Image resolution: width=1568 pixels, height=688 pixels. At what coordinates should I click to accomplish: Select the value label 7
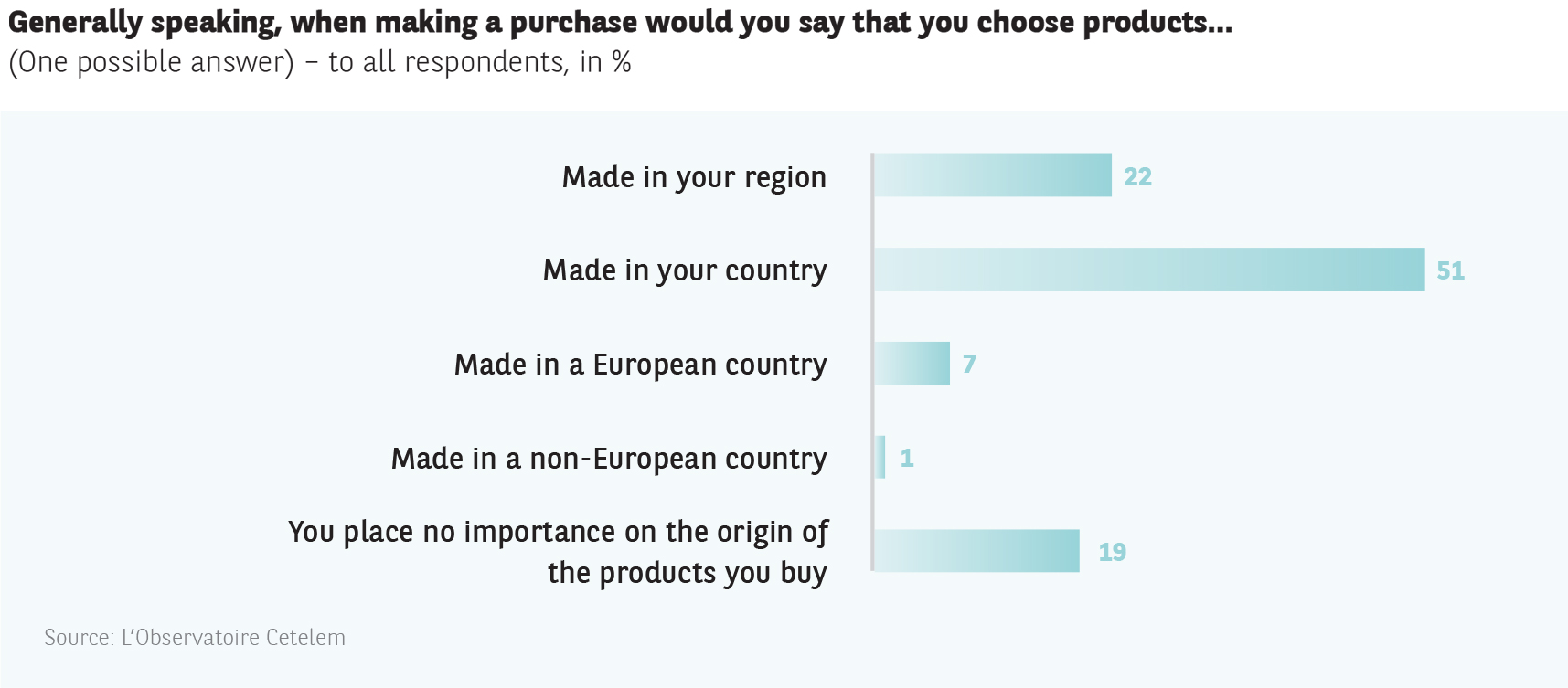(x=969, y=365)
